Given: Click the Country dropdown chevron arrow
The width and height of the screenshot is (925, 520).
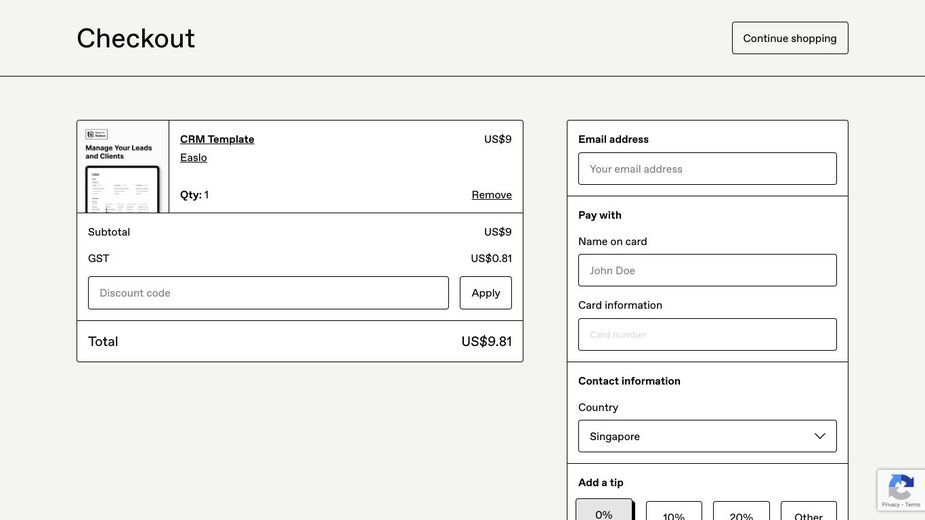Looking at the screenshot, I should pos(819,436).
